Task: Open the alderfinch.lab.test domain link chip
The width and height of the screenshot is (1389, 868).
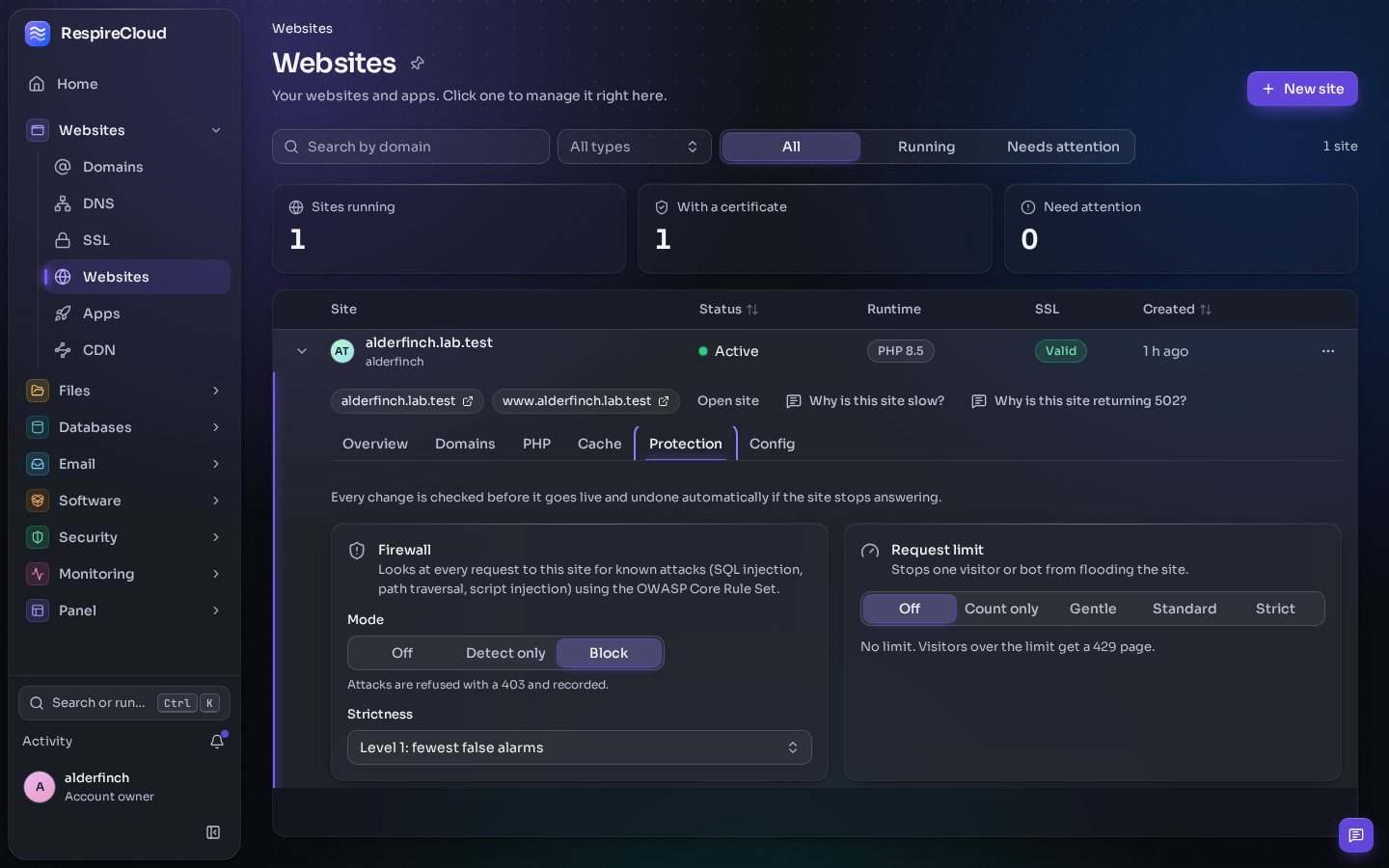Action: coord(407,401)
